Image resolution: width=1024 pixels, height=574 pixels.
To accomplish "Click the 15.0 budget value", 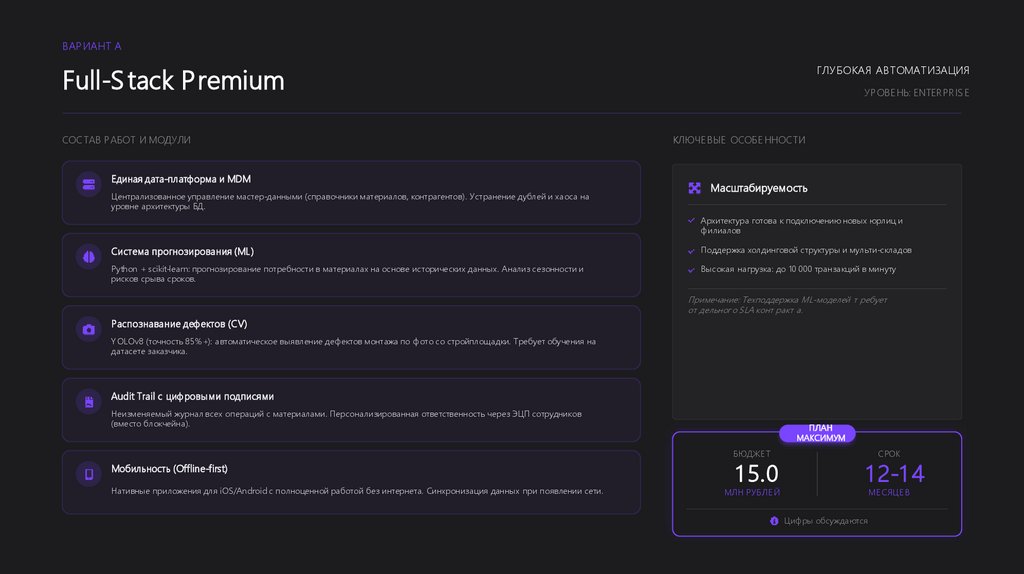I will click(x=756, y=473).
